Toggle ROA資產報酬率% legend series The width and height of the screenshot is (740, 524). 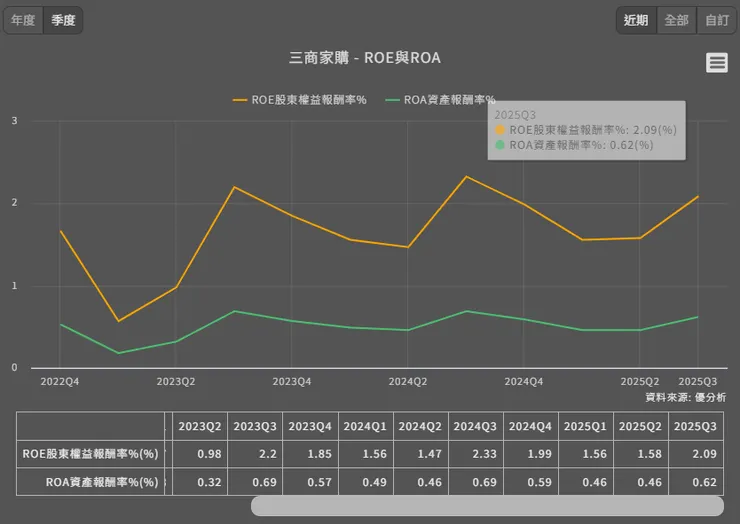coord(440,100)
